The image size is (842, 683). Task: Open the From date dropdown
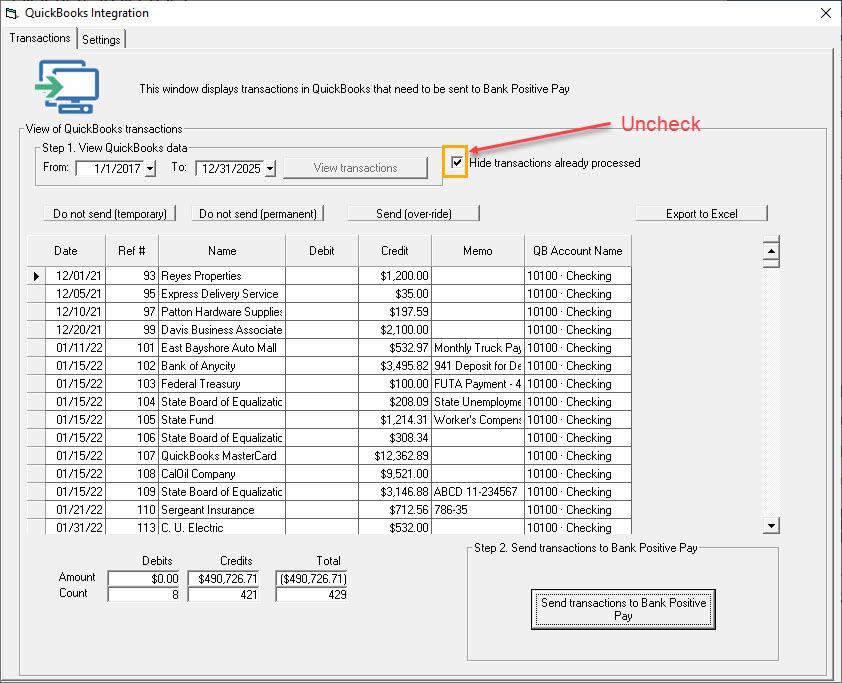[150, 169]
